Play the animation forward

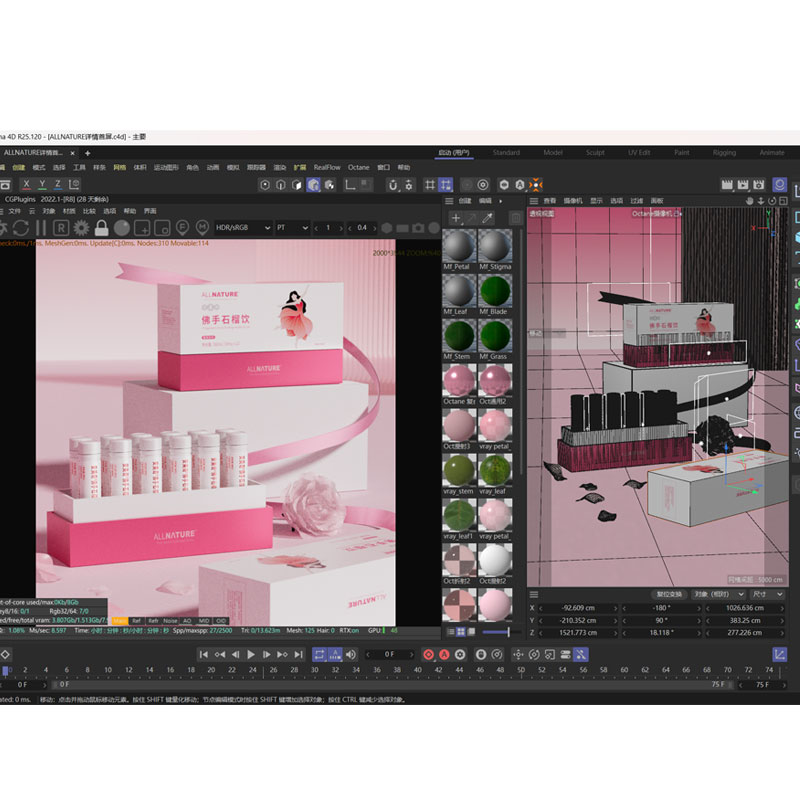click(x=251, y=655)
